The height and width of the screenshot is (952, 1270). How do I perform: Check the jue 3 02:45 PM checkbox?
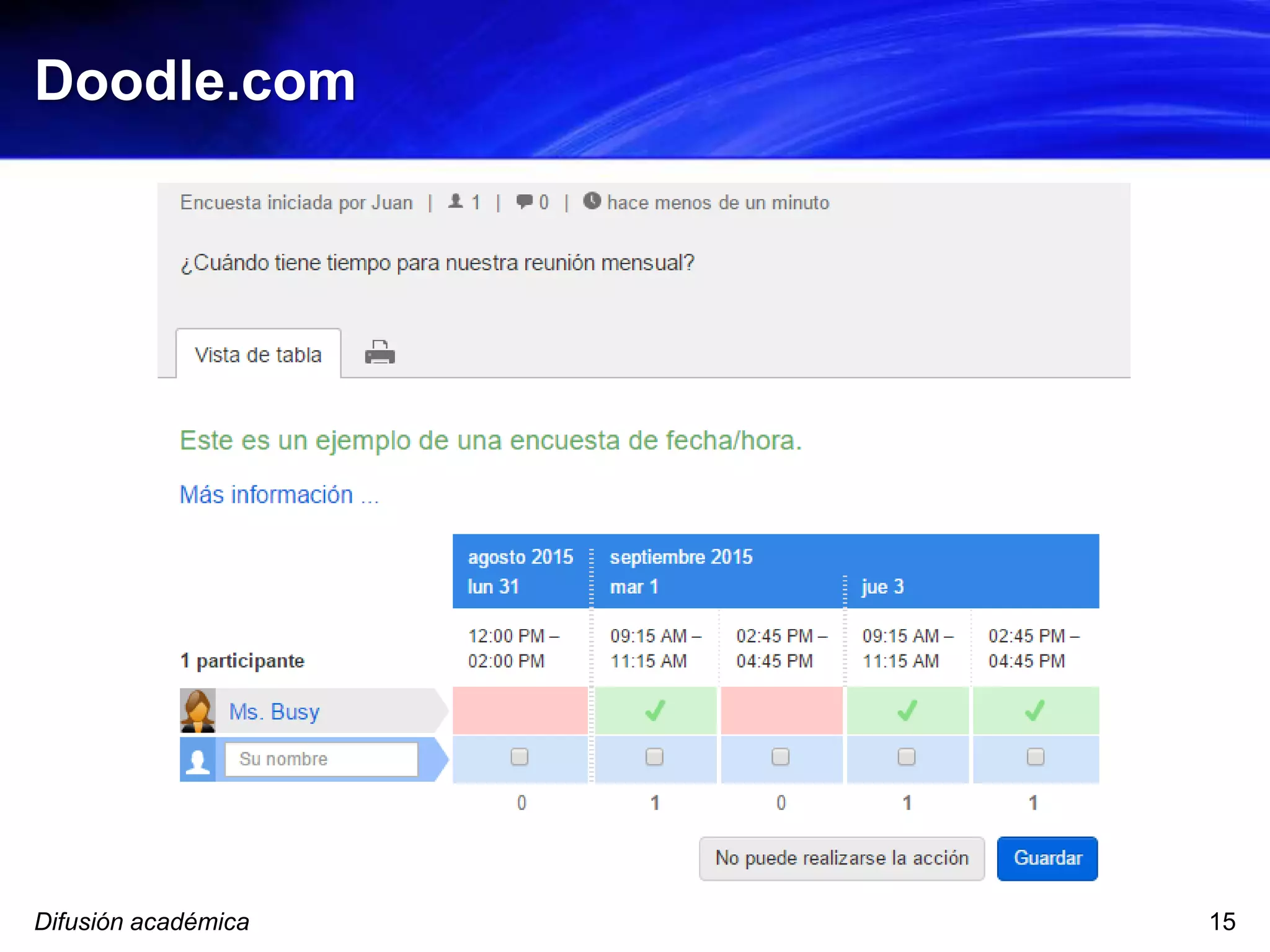coord(1036,757)
